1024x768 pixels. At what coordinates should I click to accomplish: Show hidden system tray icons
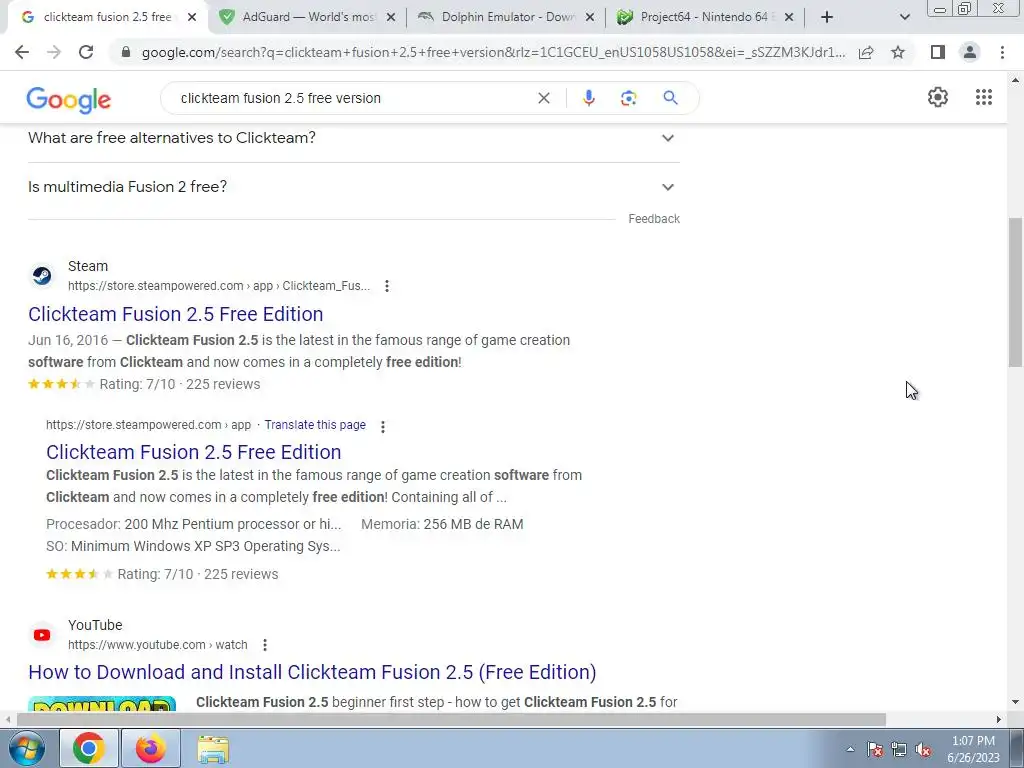click(x=850, y=749)
